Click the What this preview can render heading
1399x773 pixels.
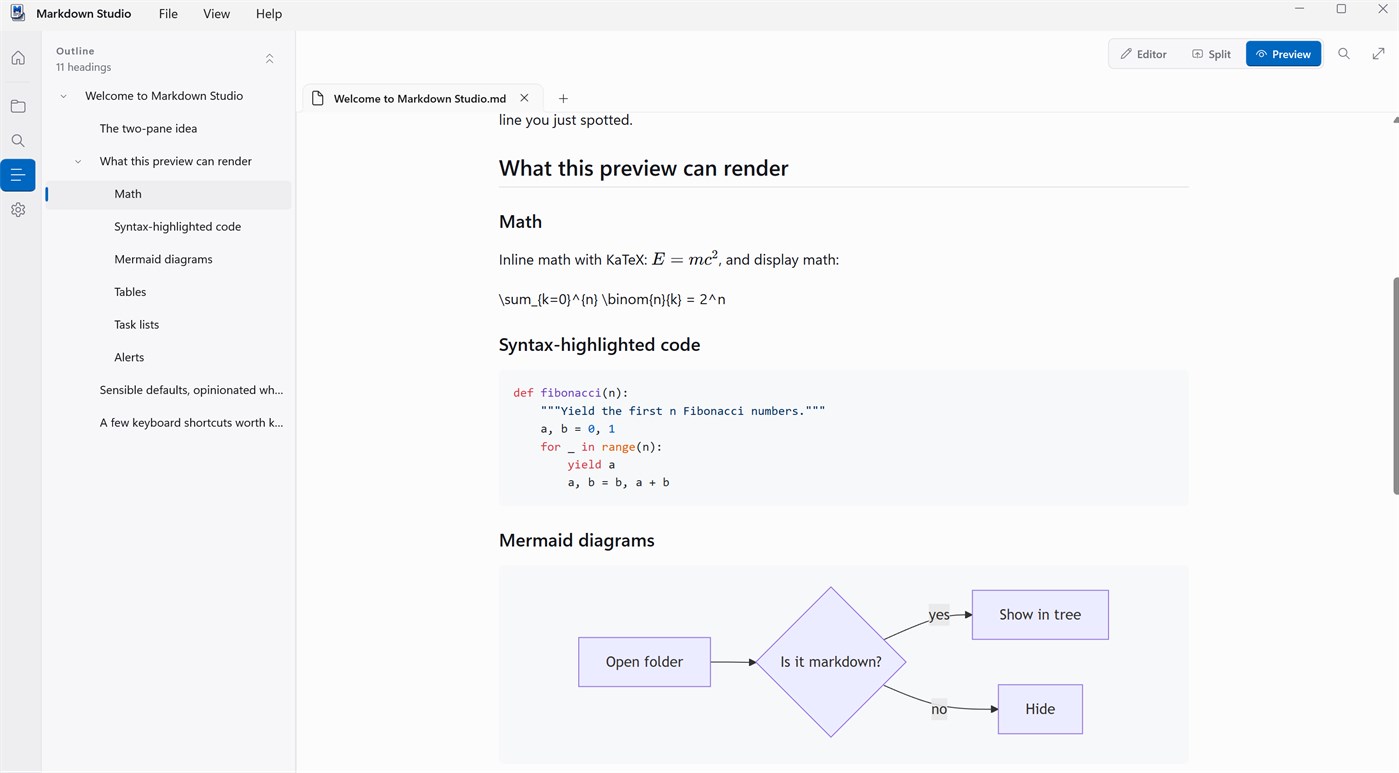click(643, 168)
